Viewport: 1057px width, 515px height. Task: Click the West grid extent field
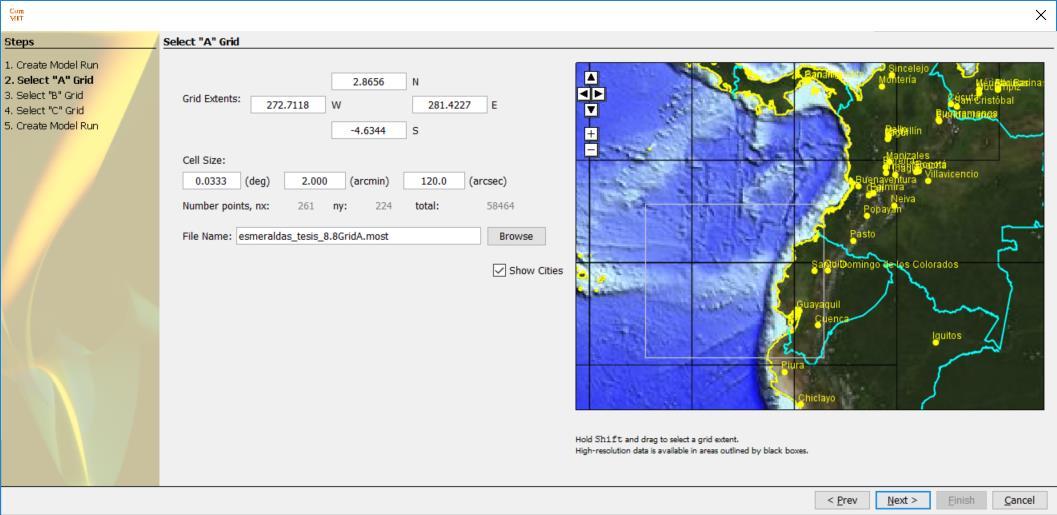(x=288, y=105)
